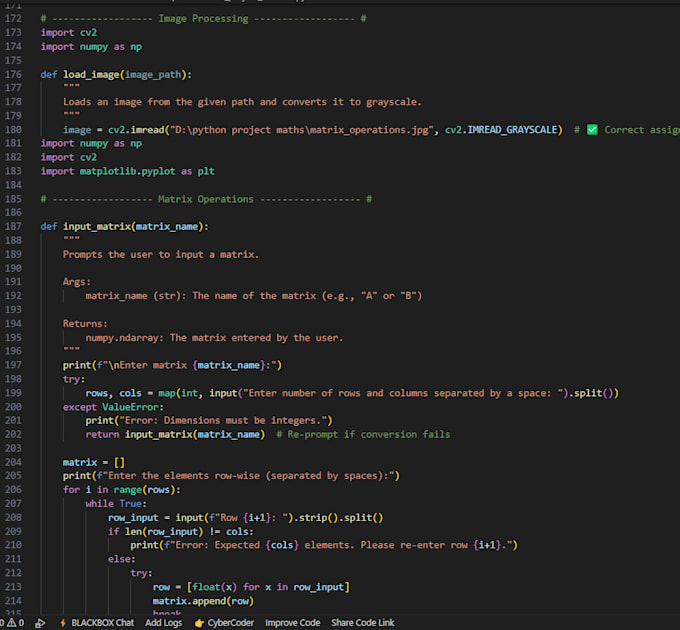Image resolution: width=680 pixels, height=630 pixels.
Task: Click cv2.IMREAD_GRAYSCALE constant
Action: pyautogui.click(x=501, y=130)
